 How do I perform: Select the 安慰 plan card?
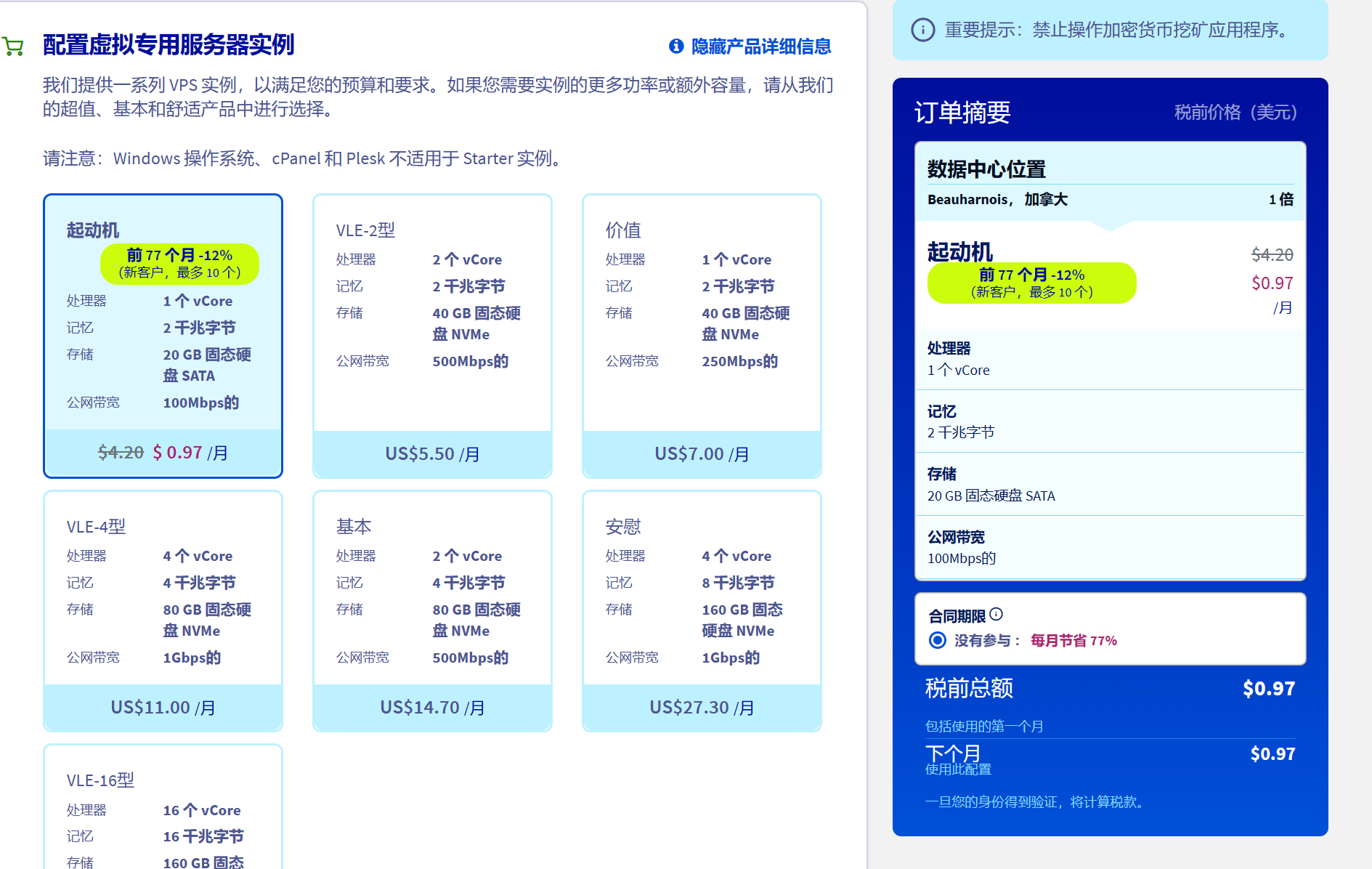pyautogui.click(x=702, y=596)
